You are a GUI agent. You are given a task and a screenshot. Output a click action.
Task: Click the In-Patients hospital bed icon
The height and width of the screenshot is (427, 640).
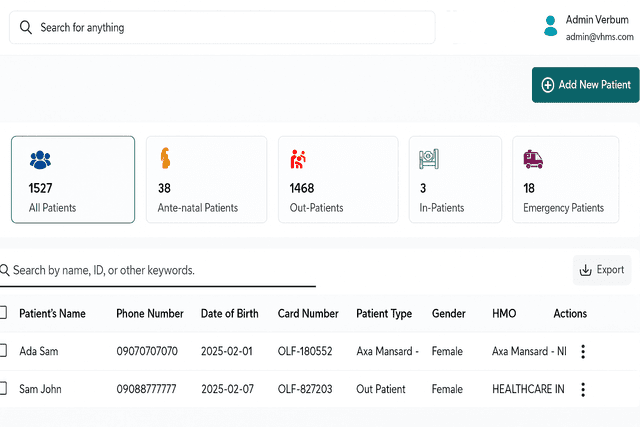pyautogui.click(x=429, y=159)
